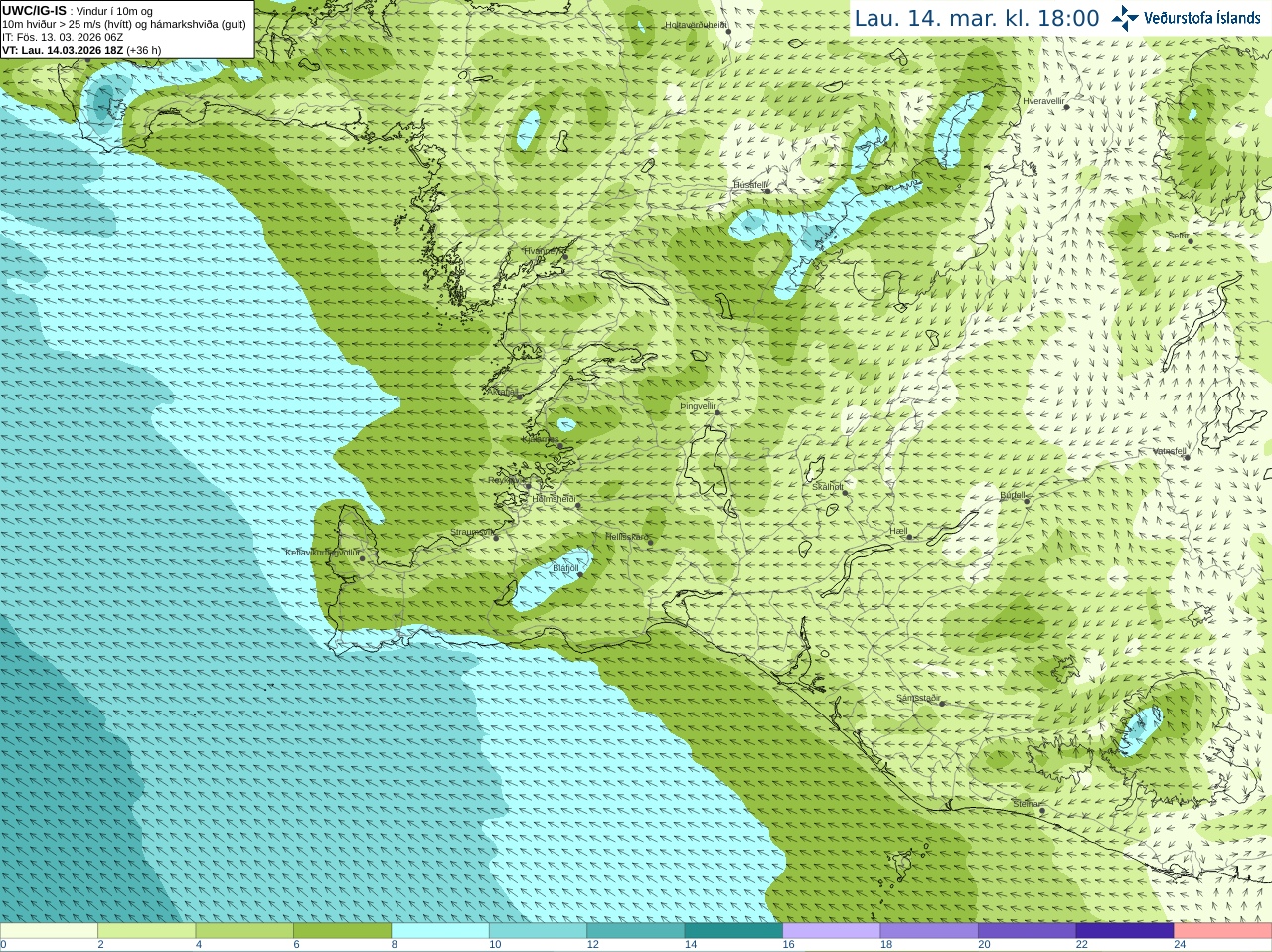Select the Hólmsheiði station label

tap(555, 499)
